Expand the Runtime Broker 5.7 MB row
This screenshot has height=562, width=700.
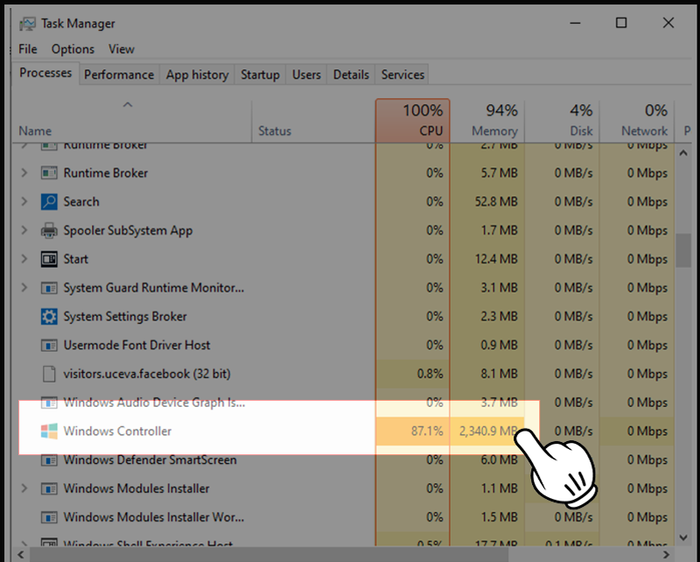pyautogui.click(x=24, y=173)
